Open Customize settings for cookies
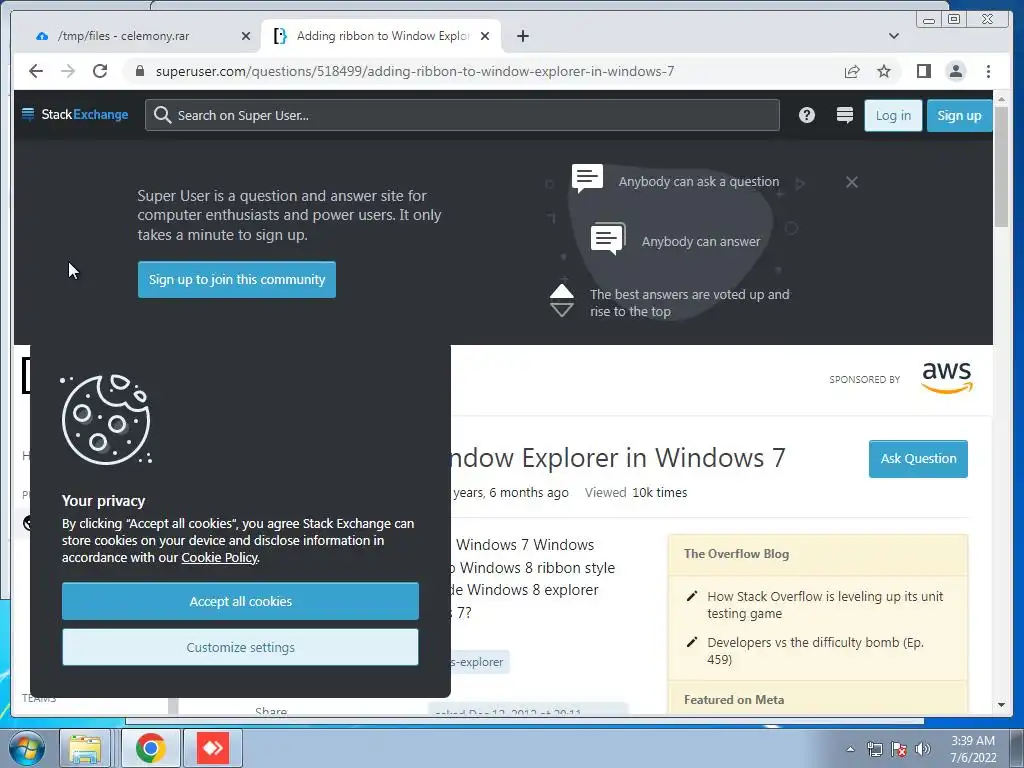The image size is (1024, 768). click(240, 647)
